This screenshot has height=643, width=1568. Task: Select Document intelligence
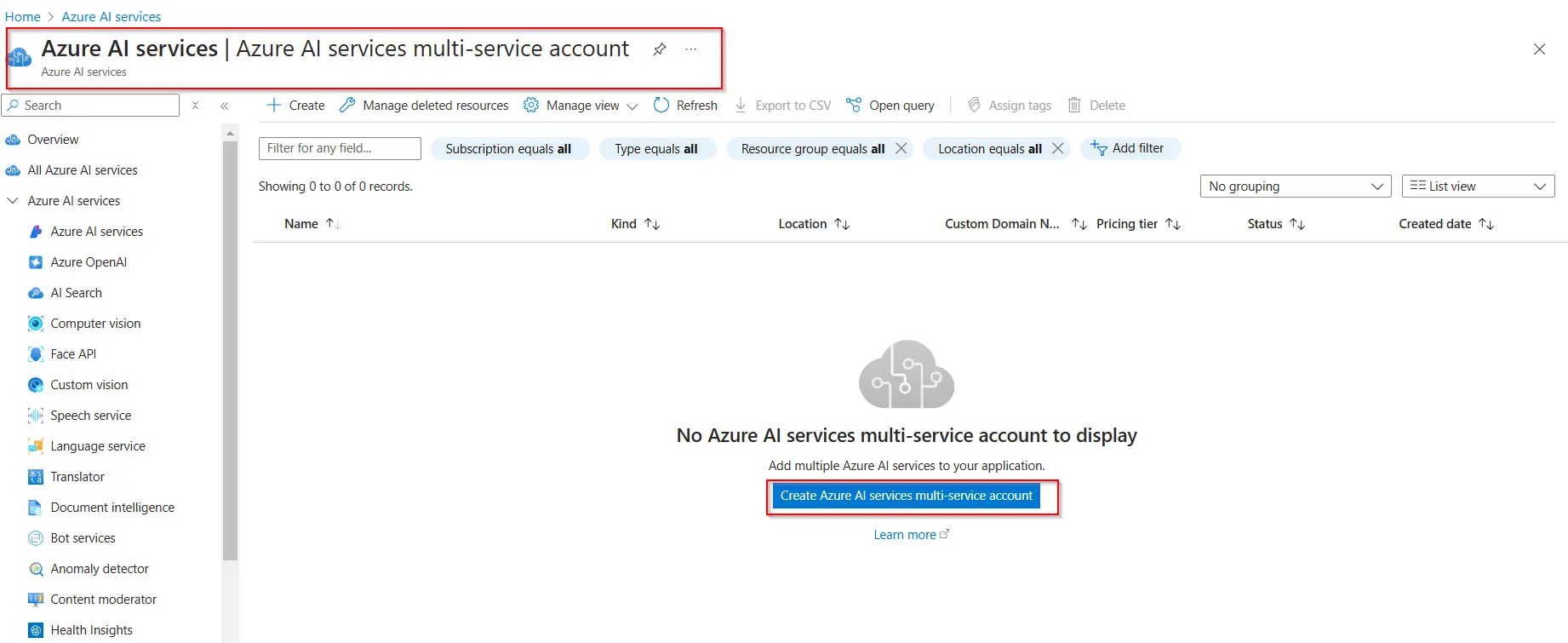pyautogui.click(x=111, y=508)
